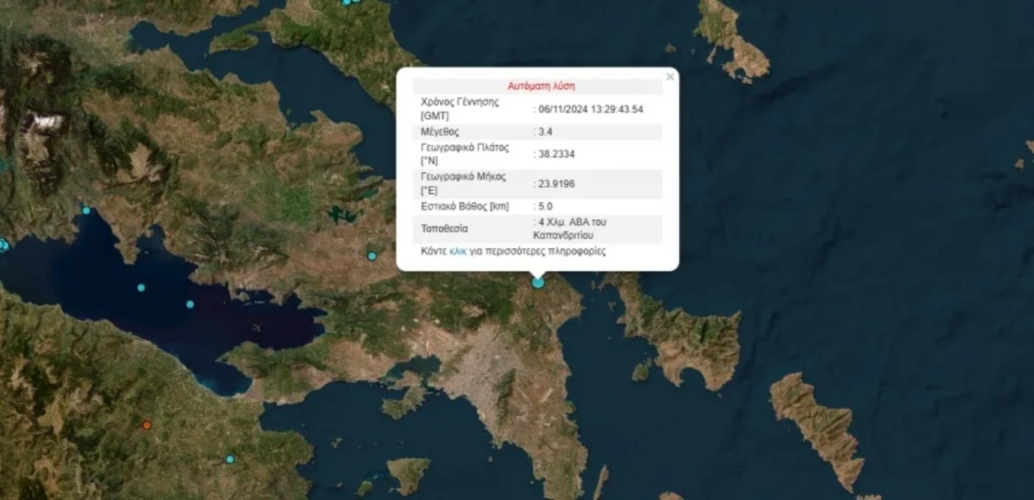Click the clustered markers at the map's left edge
1034x500 pixels.
coord(3,245)
